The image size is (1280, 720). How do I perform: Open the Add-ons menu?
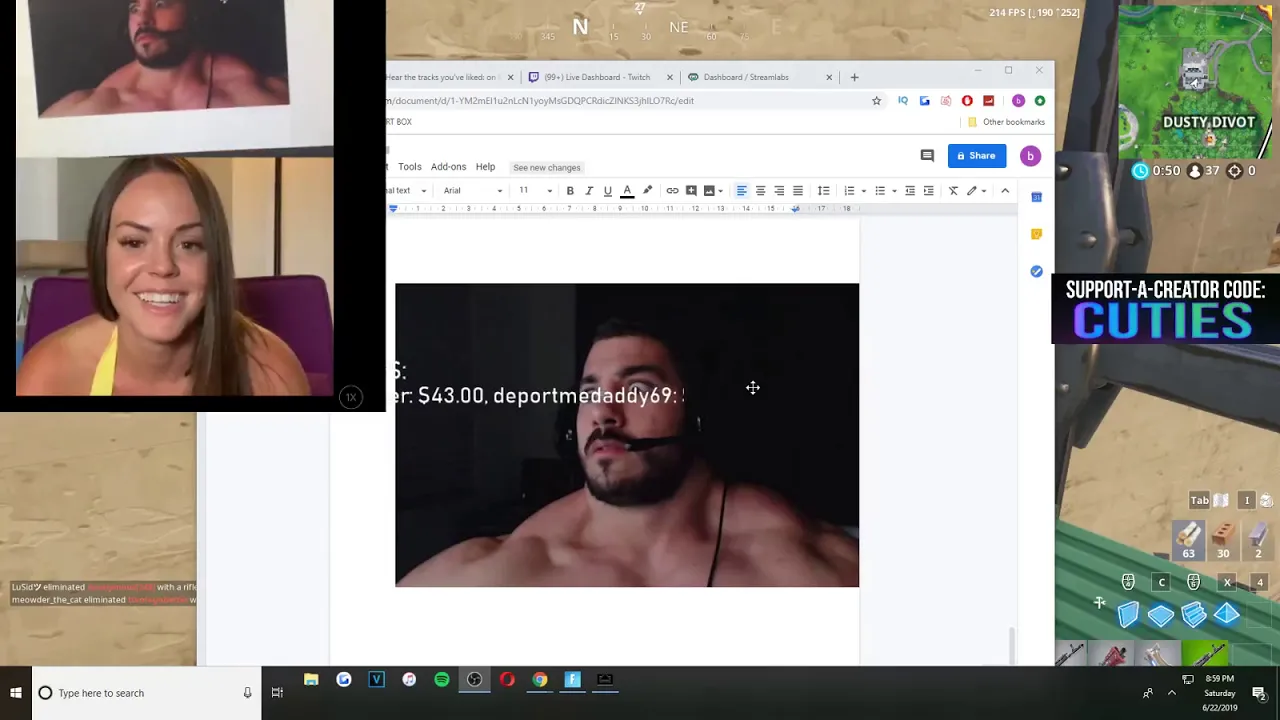pyautogui.click(x=448, y=167)
